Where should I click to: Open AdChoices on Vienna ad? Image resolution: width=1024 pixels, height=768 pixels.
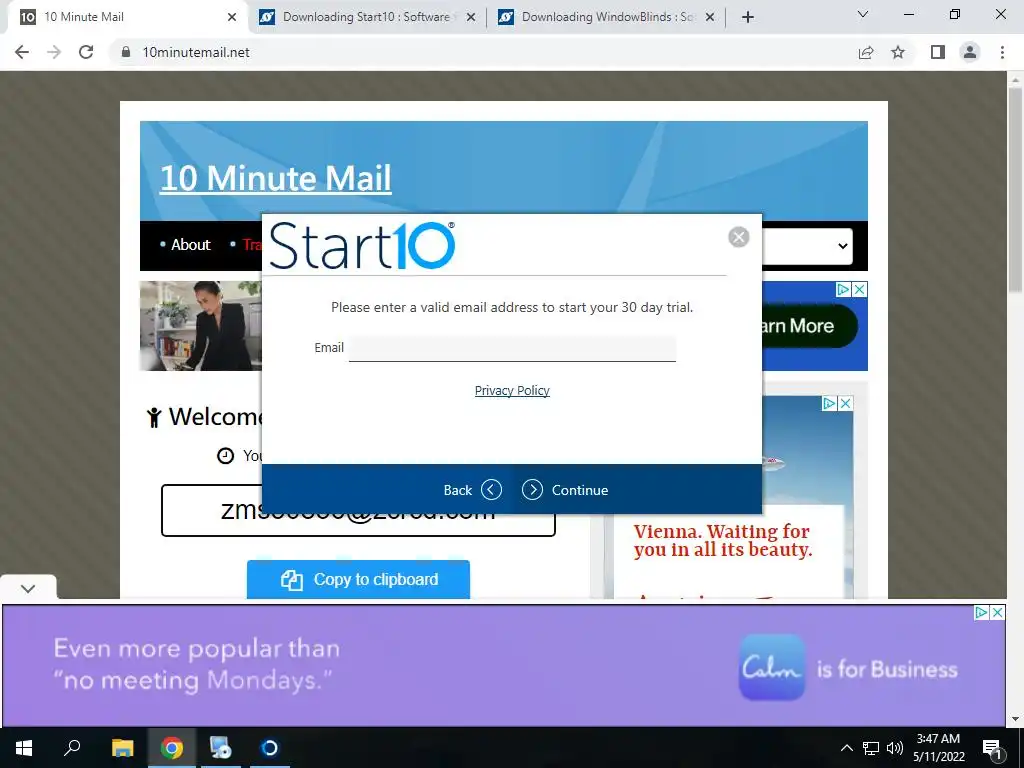click(x=829, y=404)
